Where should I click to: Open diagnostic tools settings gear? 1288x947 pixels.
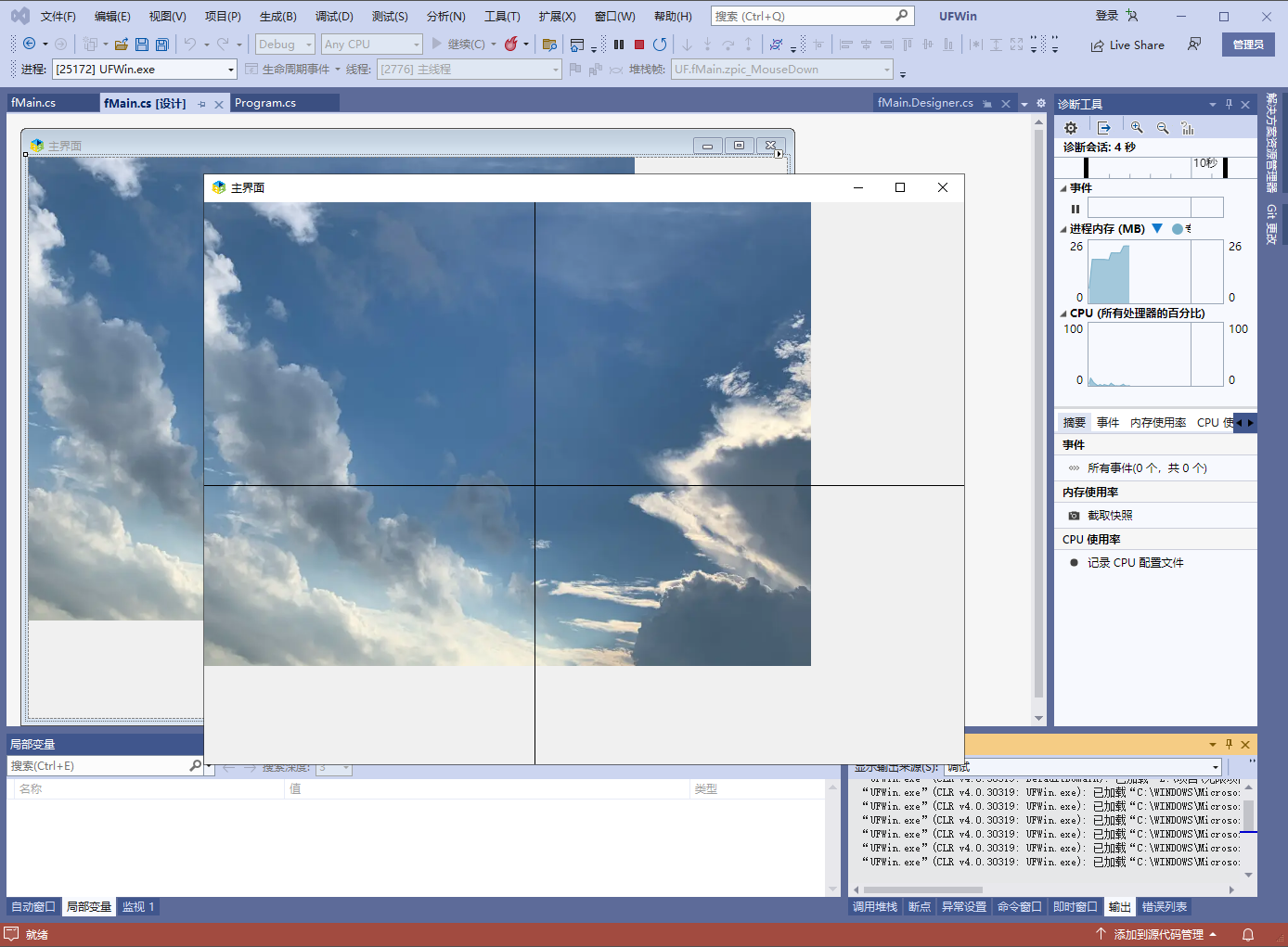coord(1071,128)
